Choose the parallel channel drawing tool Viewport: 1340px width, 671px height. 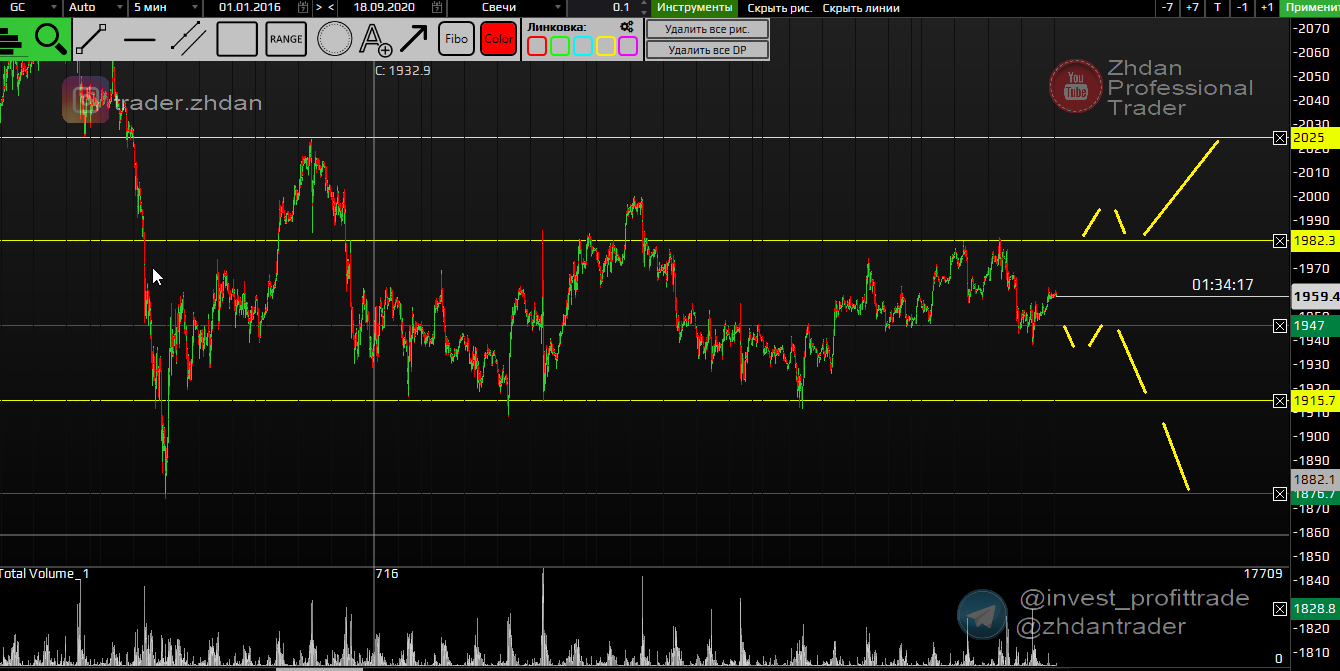(x=188, y=39)
